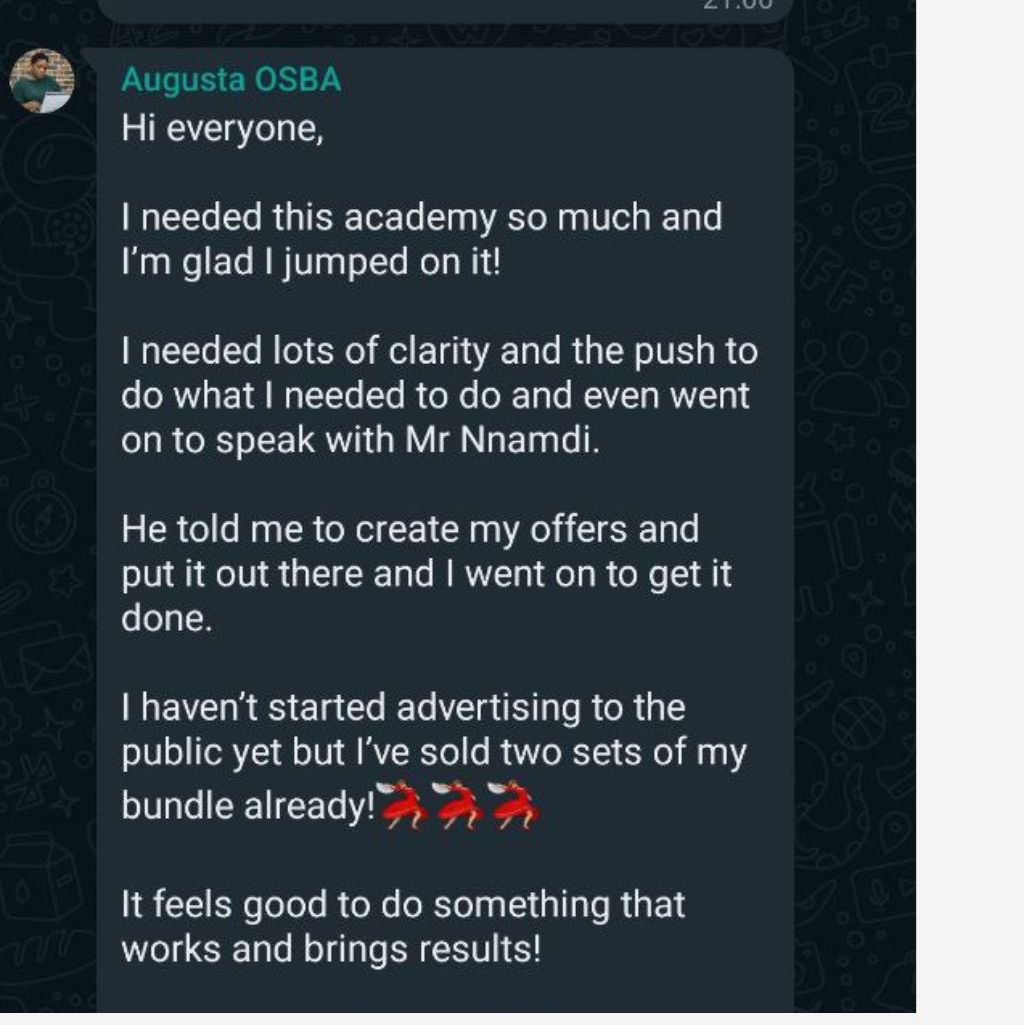The image size is (1024, 1025).
Task: Select the line "I needed this academy so much and"
Action: 421,217
